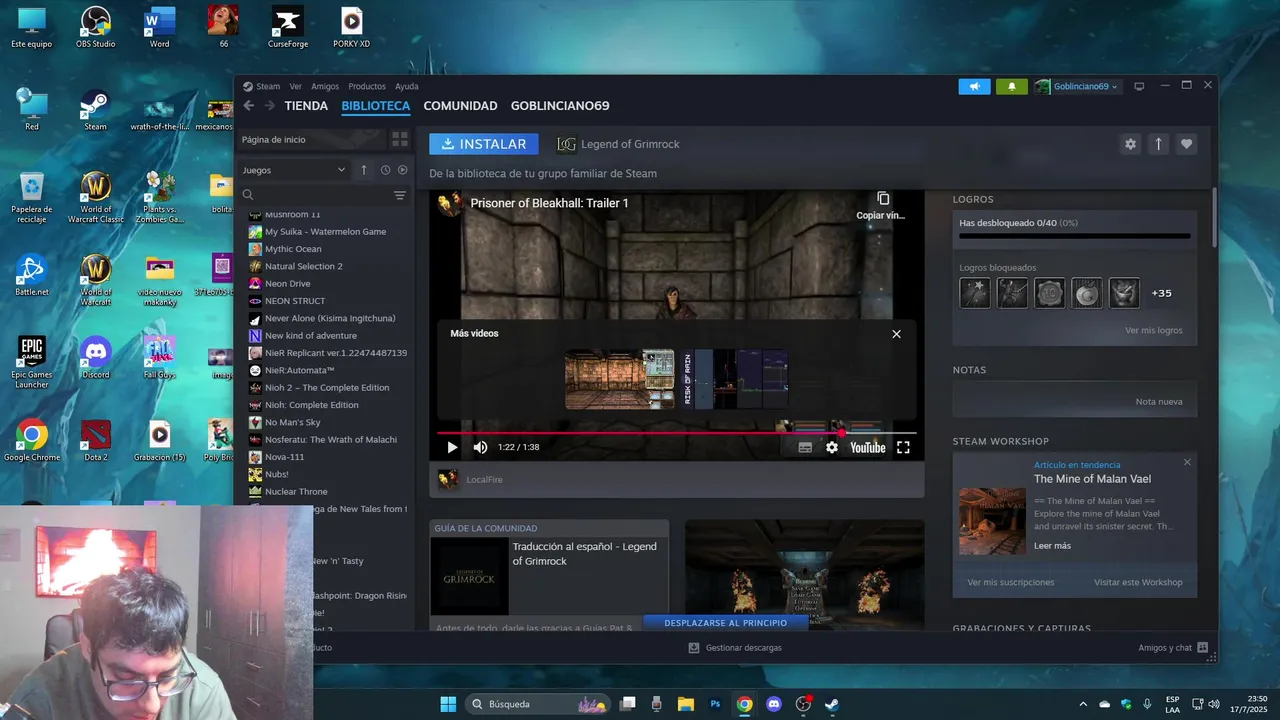Click DESPLAZARSE AL PRINCIPIO button

pos(725,623)
